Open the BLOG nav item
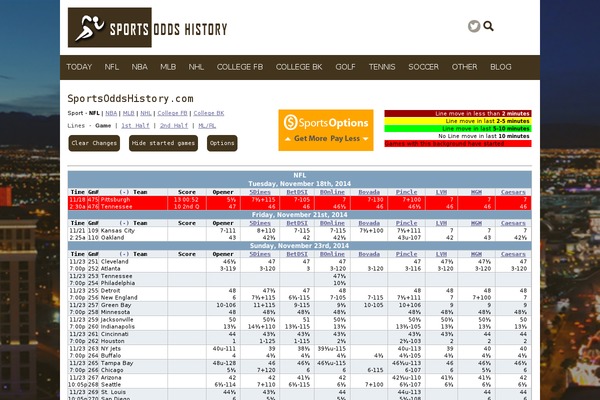600x400 pixels. pyautogui.click(x=501, y=67)
